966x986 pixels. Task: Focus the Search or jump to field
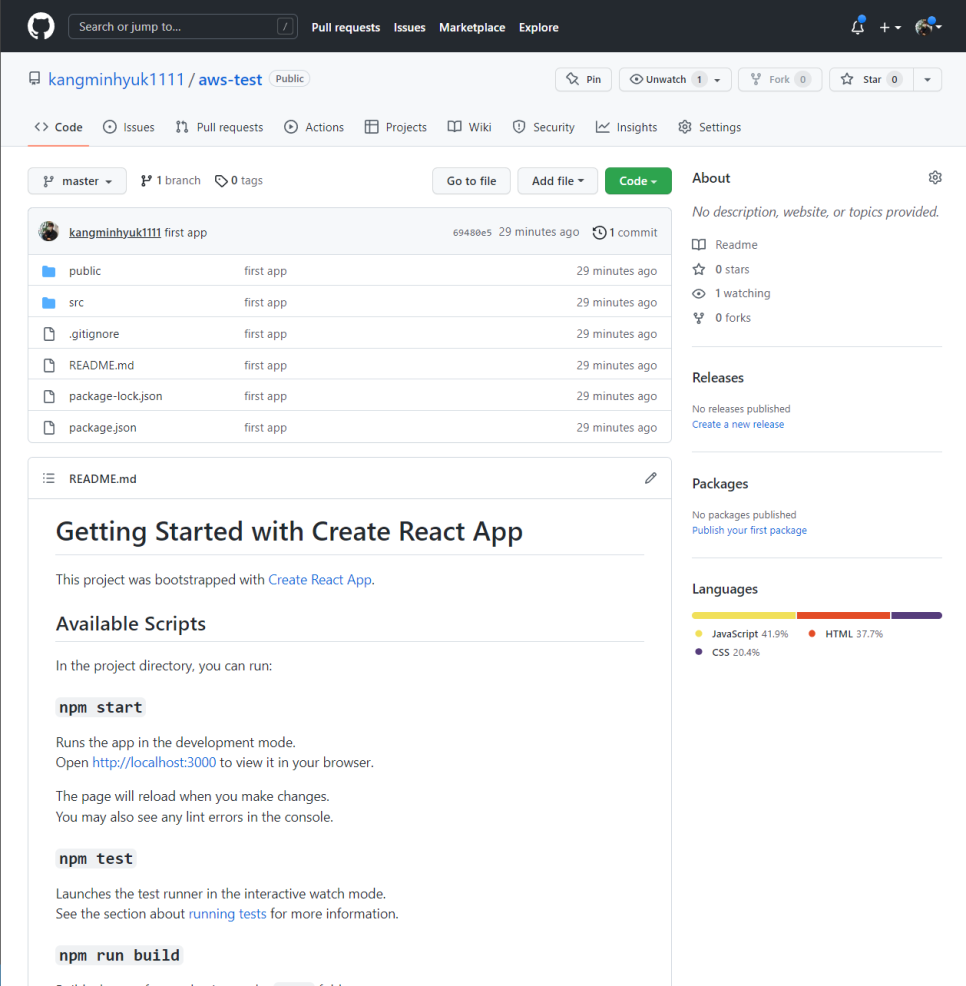coord(182,26)
